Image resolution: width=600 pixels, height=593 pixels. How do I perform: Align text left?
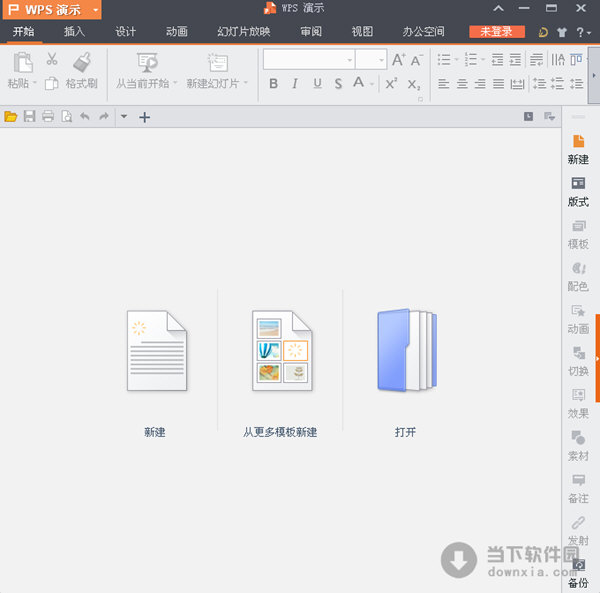(443, 83)
